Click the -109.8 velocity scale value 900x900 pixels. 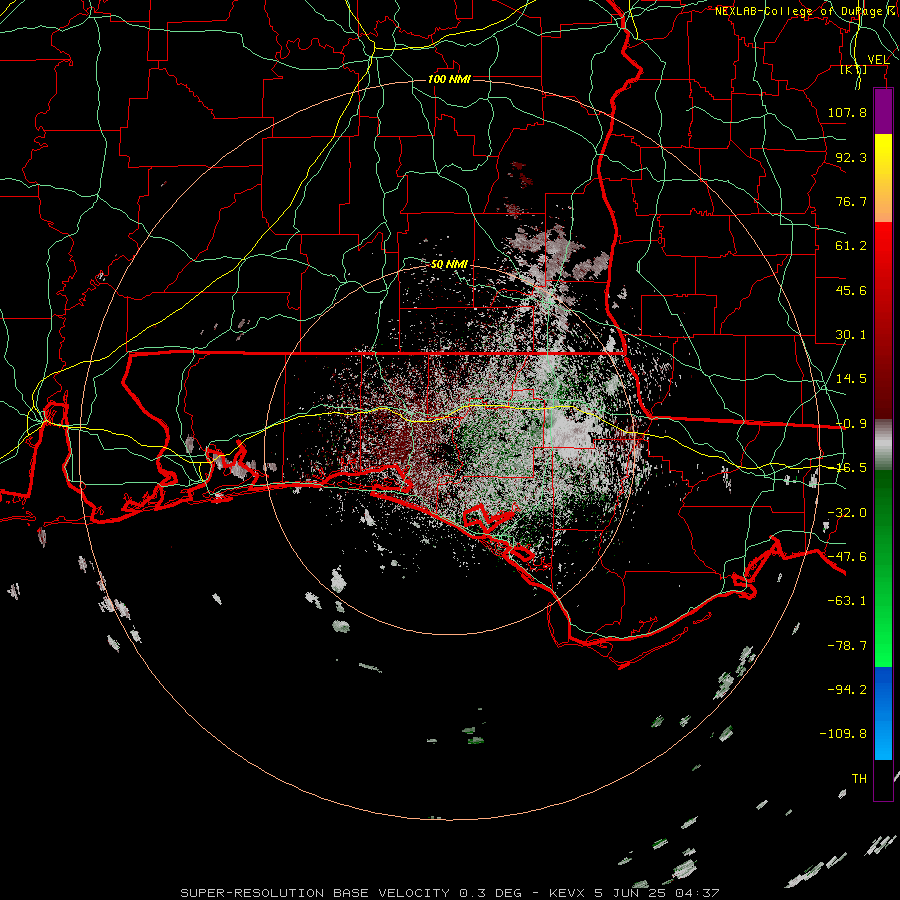point(843,734)
